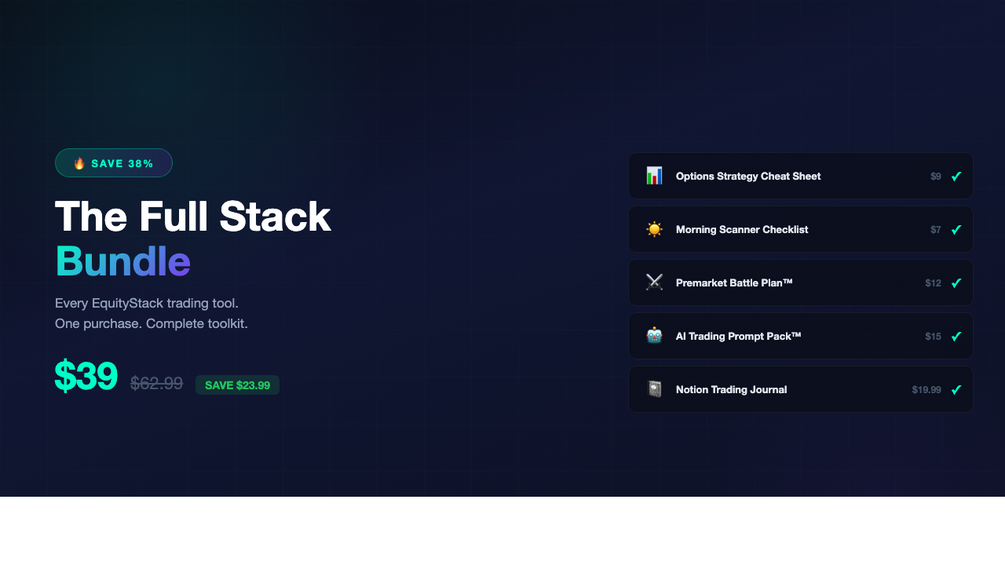Click the $9 price on the Options row

[936, 176]
